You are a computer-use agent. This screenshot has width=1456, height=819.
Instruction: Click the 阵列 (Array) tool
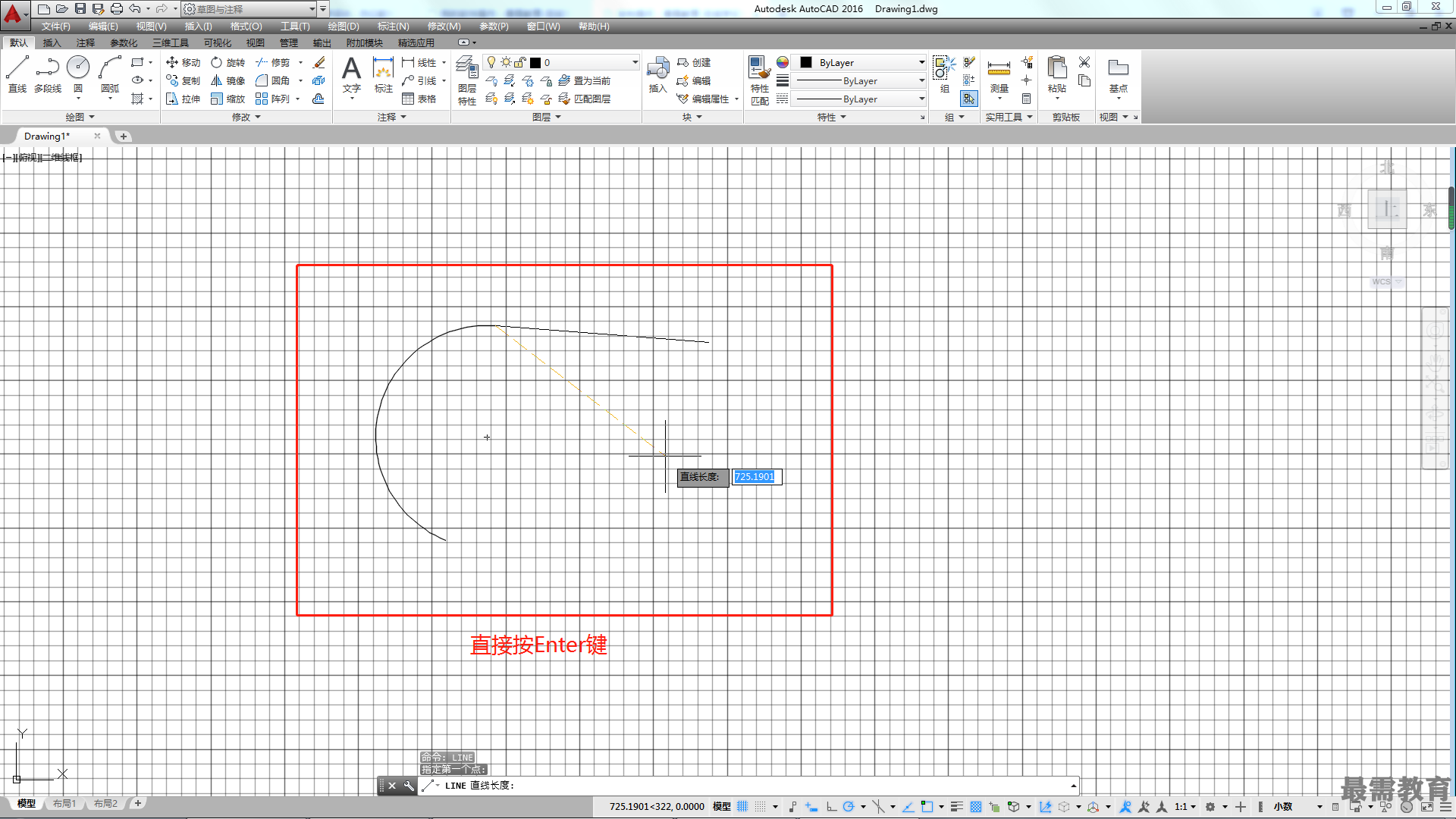[273, 99]
